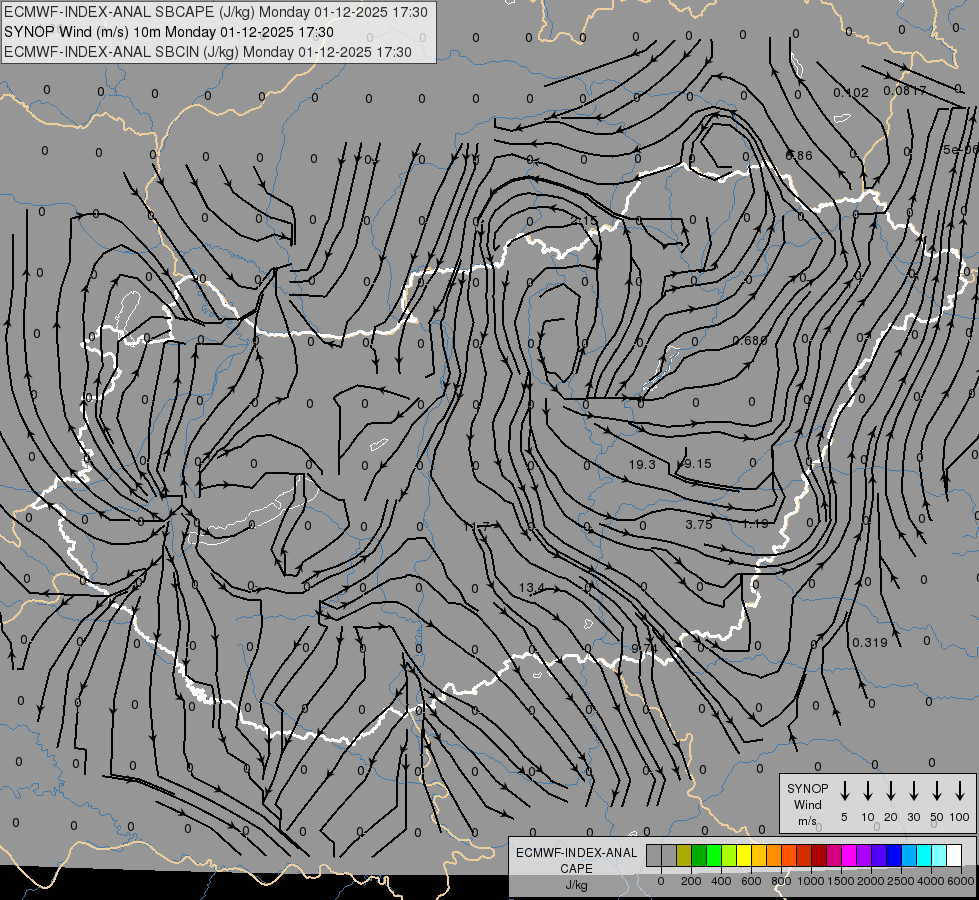979x900 pixels.
Task: Click the 2500 label on the CAPE scale
Action: click(901, 881)
